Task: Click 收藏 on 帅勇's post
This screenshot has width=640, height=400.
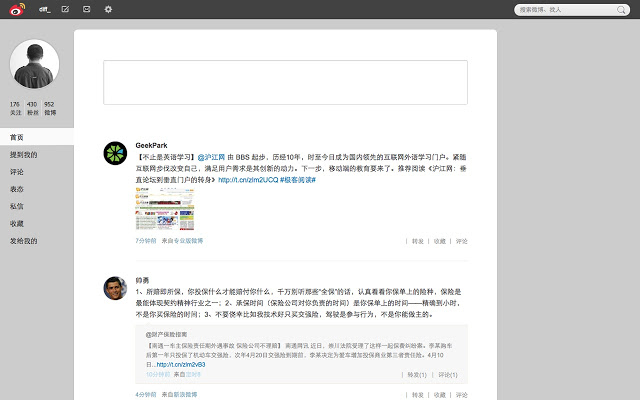Action: 440,395
